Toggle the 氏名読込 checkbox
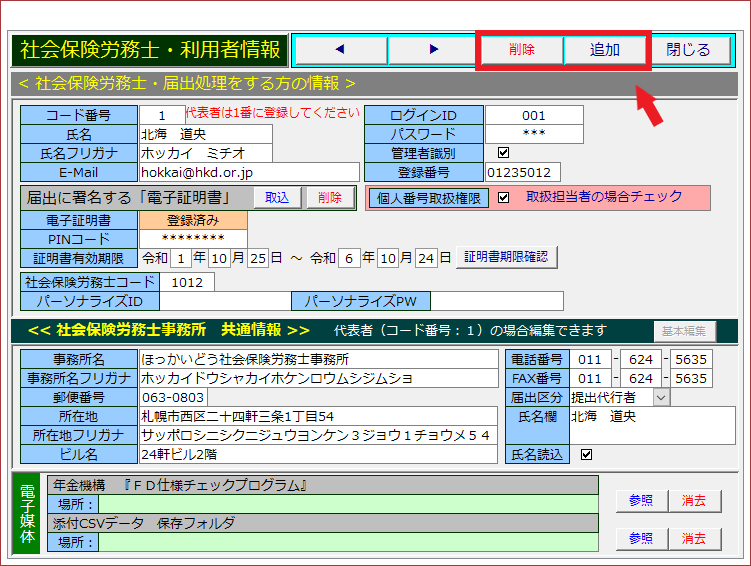 click(x=586, y=454)
